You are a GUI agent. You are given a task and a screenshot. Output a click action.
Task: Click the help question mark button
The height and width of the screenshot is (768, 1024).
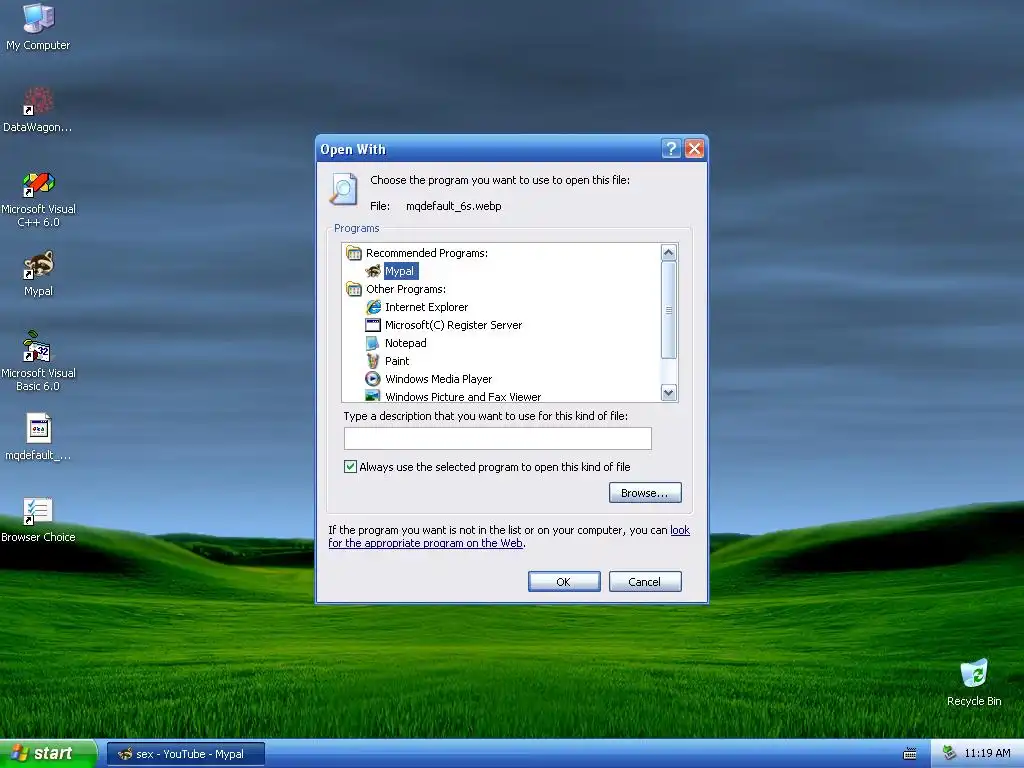click(671, 149)
